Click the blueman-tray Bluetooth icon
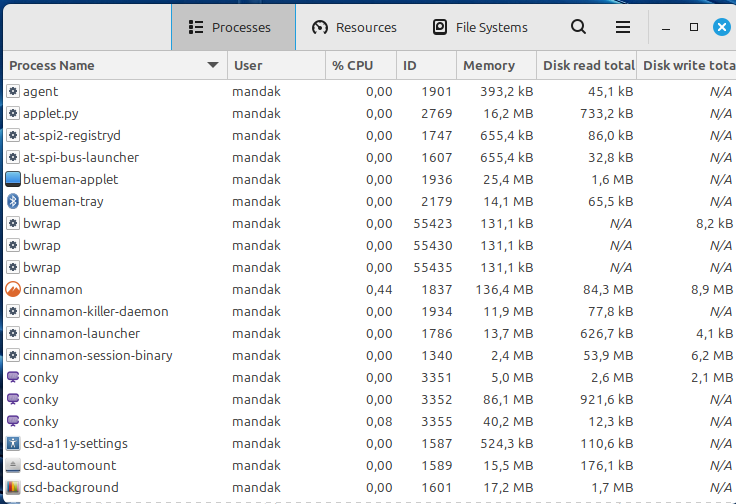The width and height of the screenshot is (736, 504). 13,201
